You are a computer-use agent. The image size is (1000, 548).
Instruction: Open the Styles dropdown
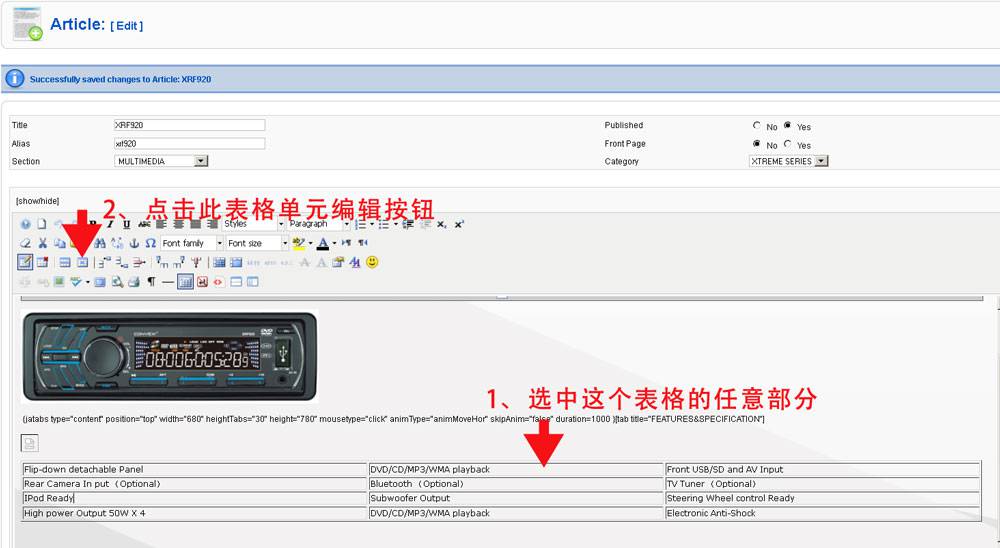(x=253, y=224)
